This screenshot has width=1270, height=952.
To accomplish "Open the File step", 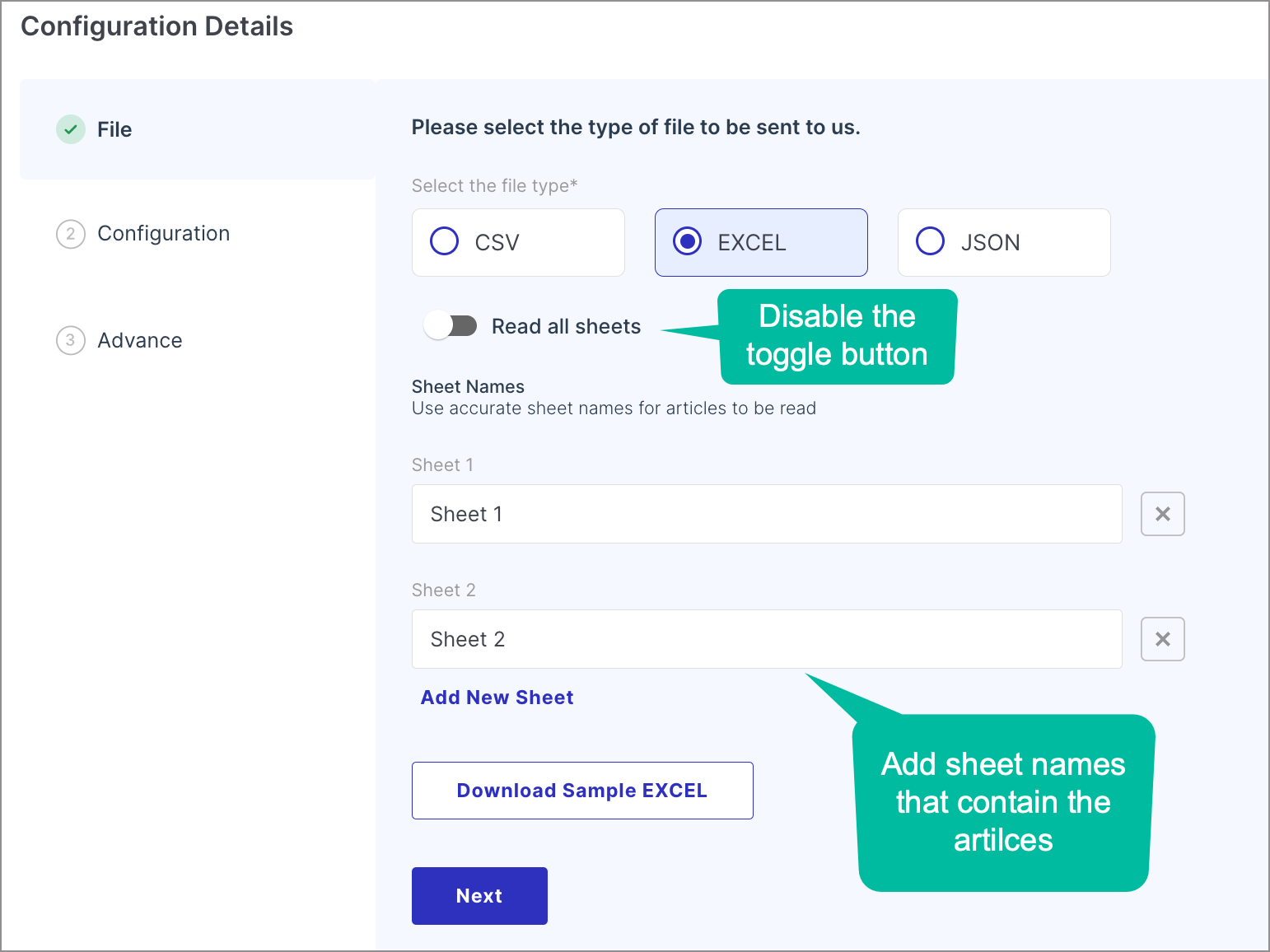I will (198, 129).
